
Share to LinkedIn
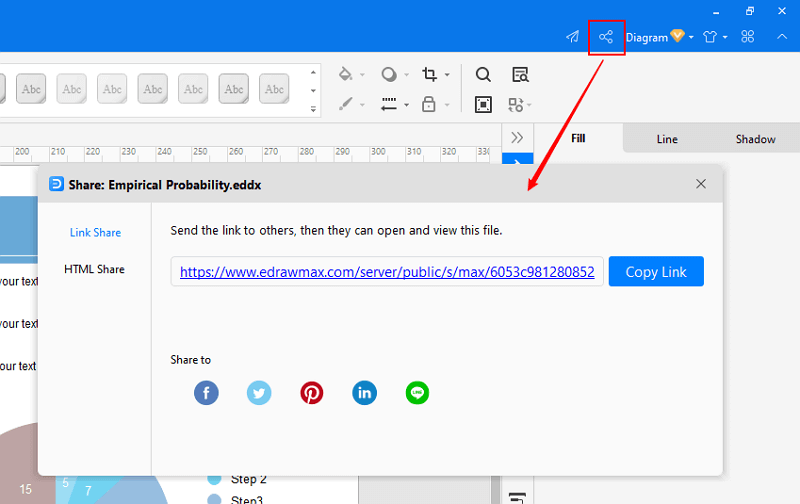tap(364, 393)
